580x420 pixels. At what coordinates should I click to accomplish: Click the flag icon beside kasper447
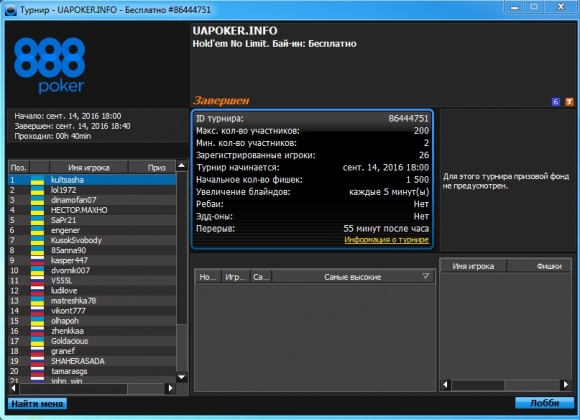coord(37,261)
